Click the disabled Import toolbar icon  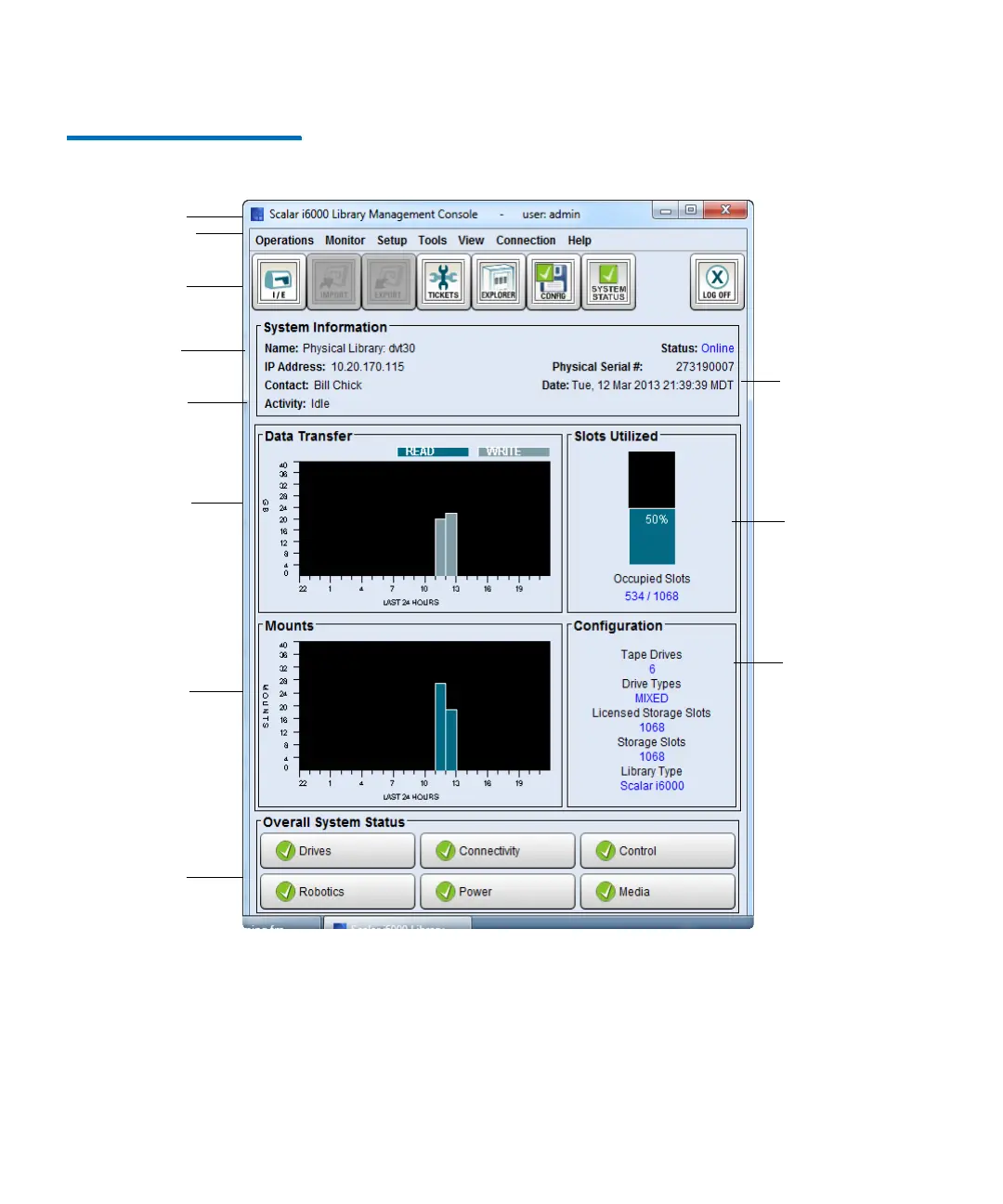[x=333, y=281]
